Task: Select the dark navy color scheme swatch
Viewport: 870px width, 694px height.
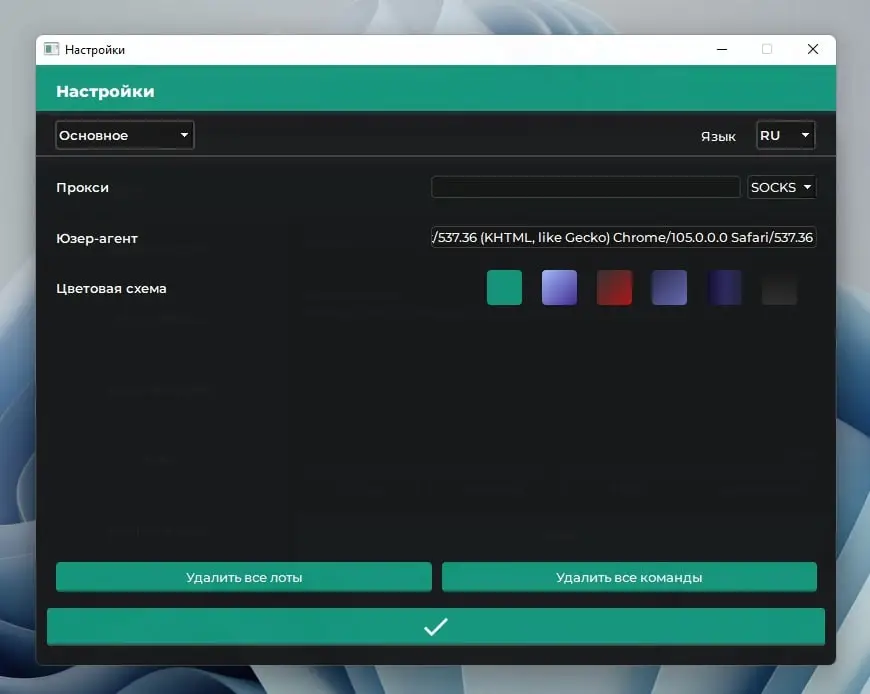Action: 724,287
